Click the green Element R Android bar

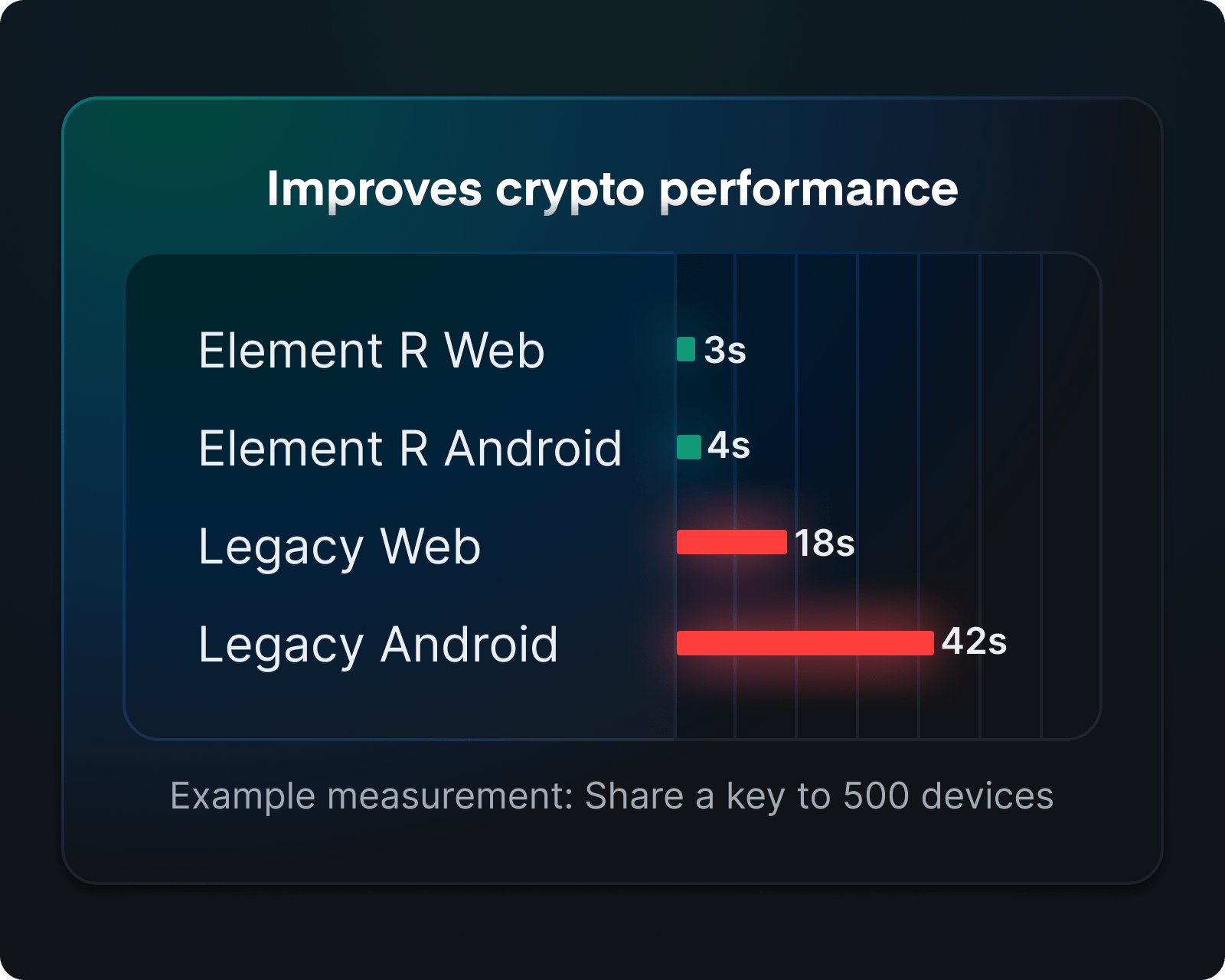point(689,447)
